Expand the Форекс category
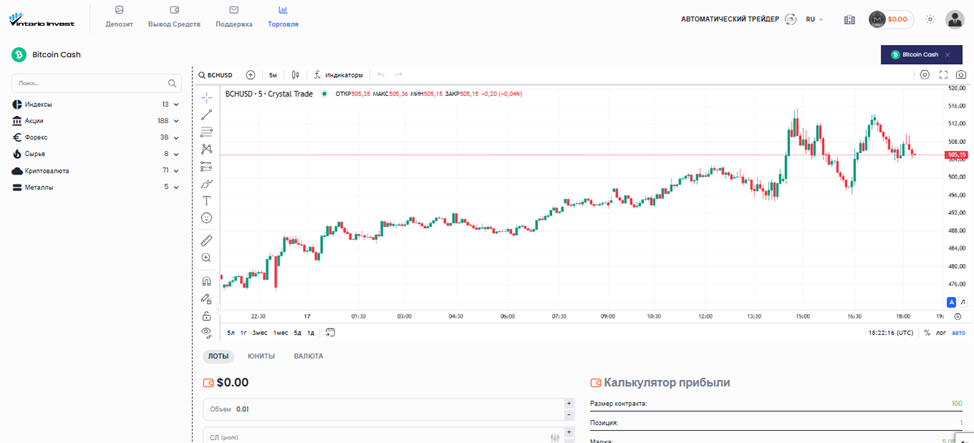Viewport: 974px width, 443px height. click(x=96, y=137)
